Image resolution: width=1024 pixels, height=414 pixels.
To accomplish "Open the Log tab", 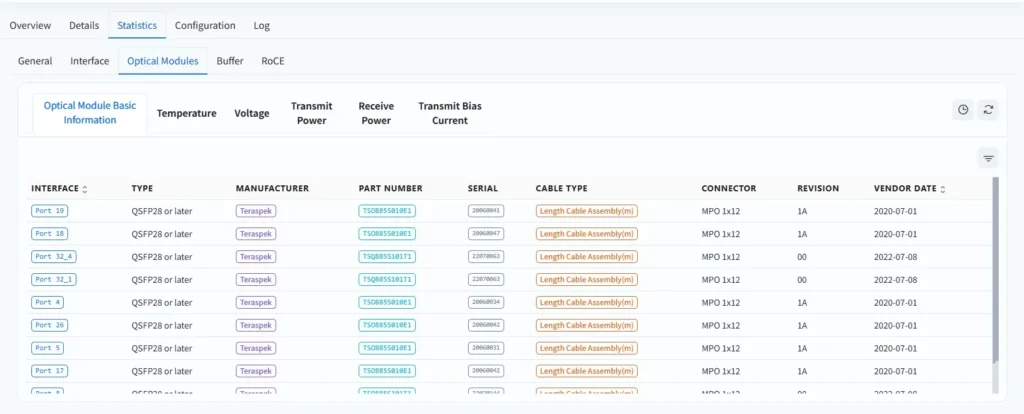I will pyautogui.click(x=261, y=25).
